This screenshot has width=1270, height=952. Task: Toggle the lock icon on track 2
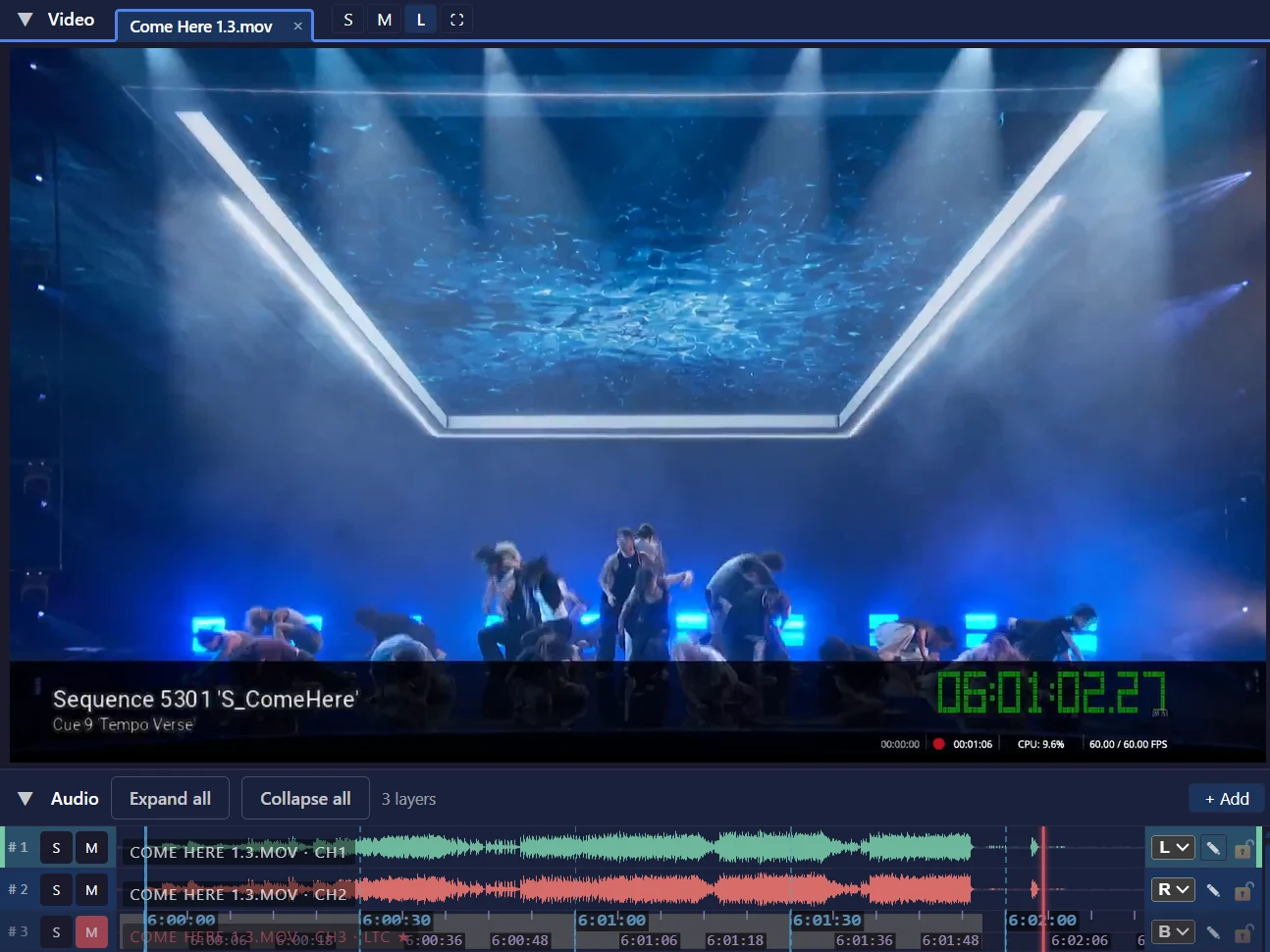[x=1244, y=890]
